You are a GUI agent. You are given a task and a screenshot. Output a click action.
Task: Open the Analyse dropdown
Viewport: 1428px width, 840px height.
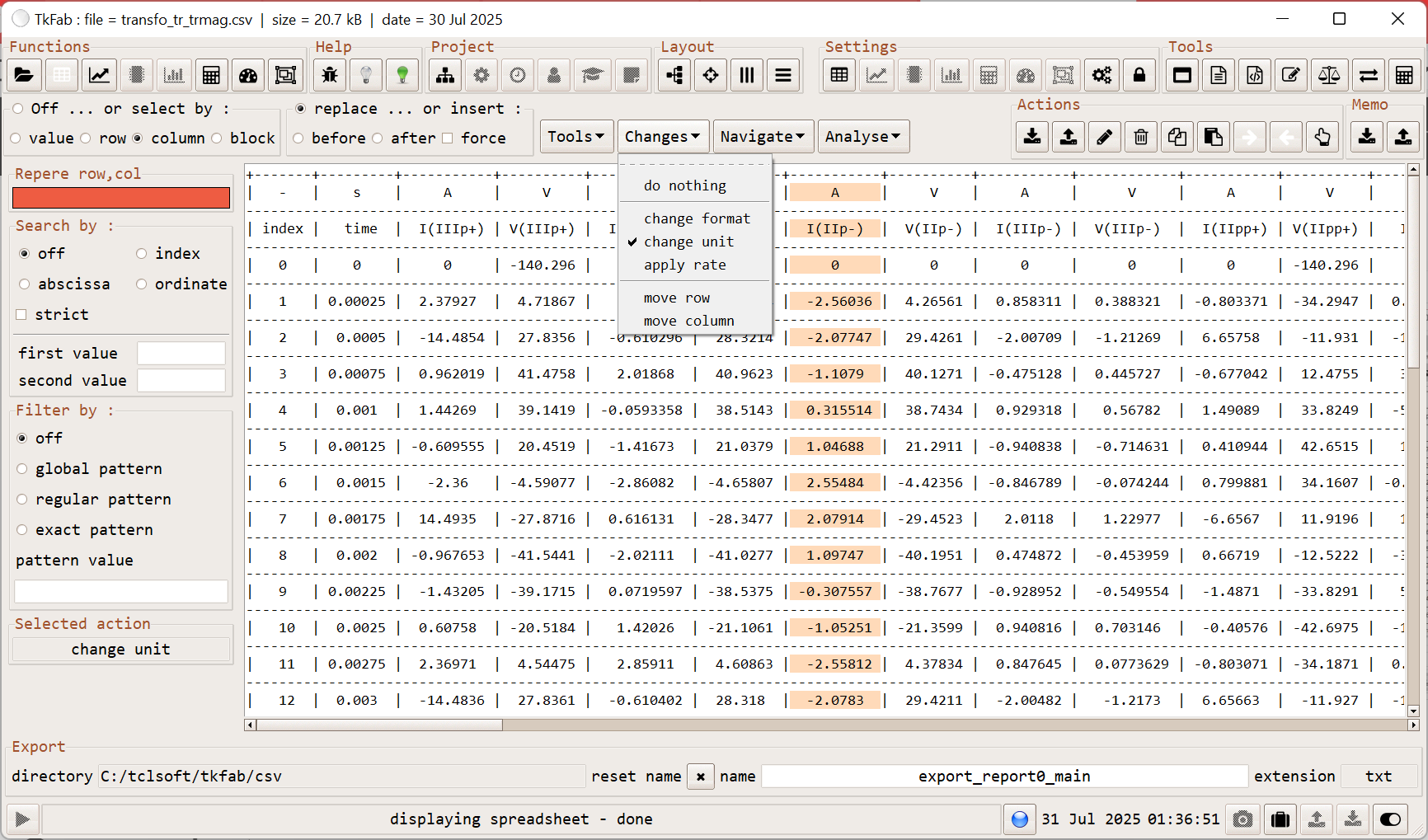[862, 137]
